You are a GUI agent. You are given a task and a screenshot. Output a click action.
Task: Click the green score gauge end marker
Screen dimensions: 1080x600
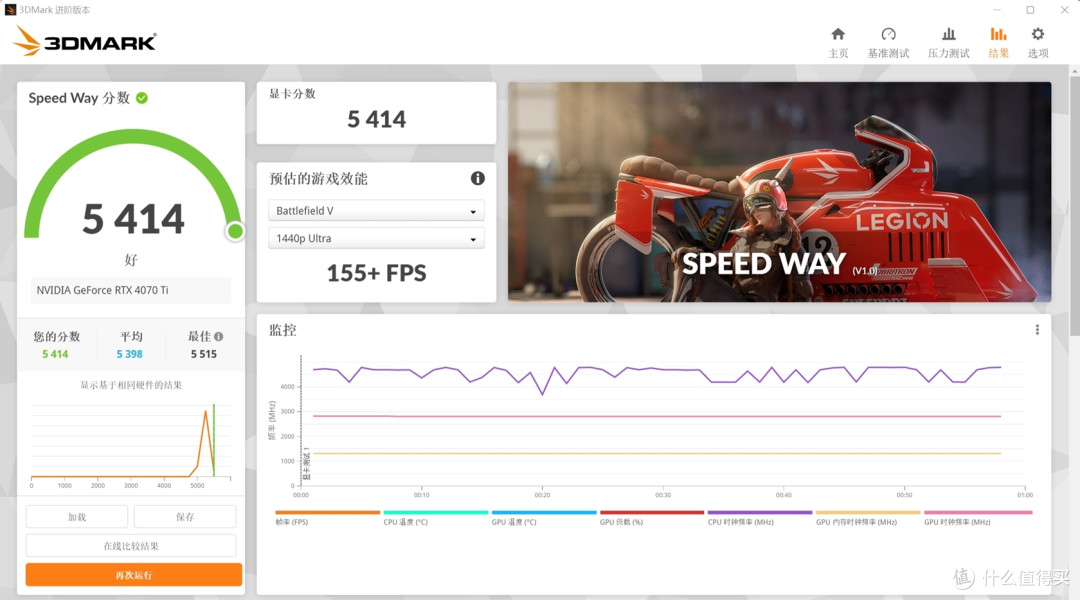click(235, 231)
